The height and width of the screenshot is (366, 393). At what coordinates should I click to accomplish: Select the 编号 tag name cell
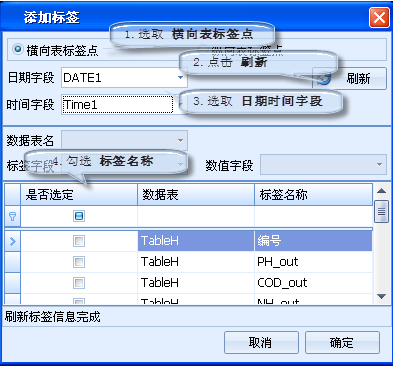pyautogui.click(x=313, y=241)
